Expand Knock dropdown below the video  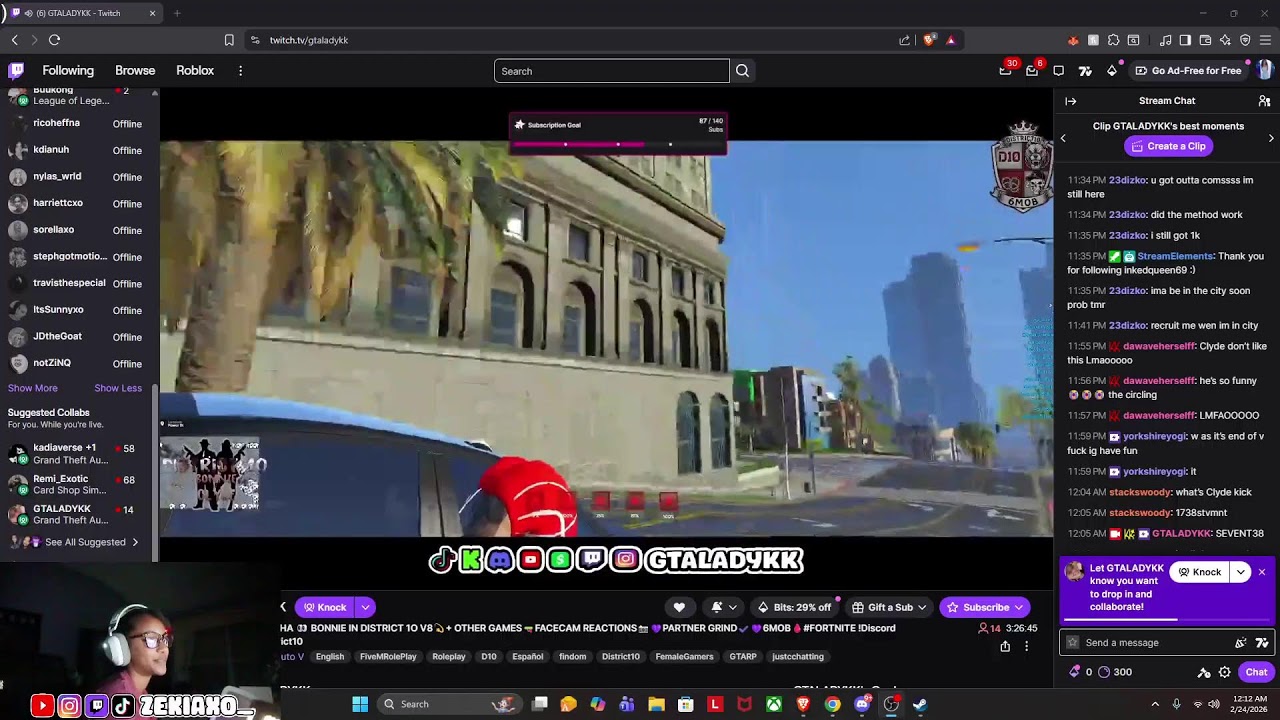(365, 607)
